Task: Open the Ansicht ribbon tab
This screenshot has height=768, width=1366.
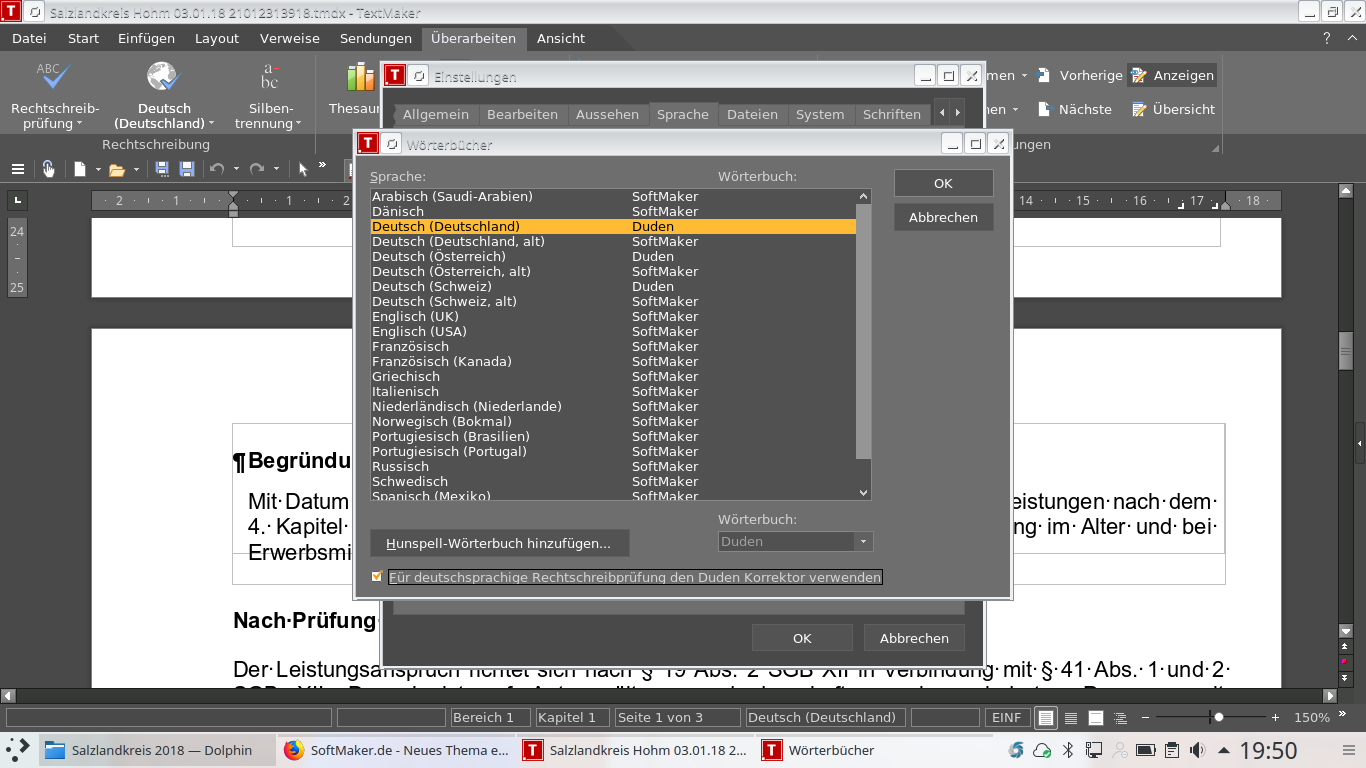Action: click(x=561, y=38)
